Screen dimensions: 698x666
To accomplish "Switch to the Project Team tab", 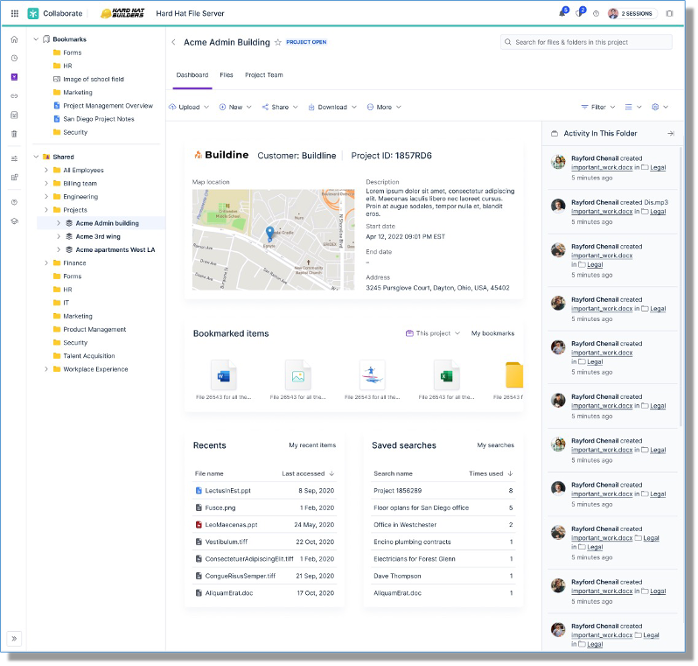I will [264, 75].
